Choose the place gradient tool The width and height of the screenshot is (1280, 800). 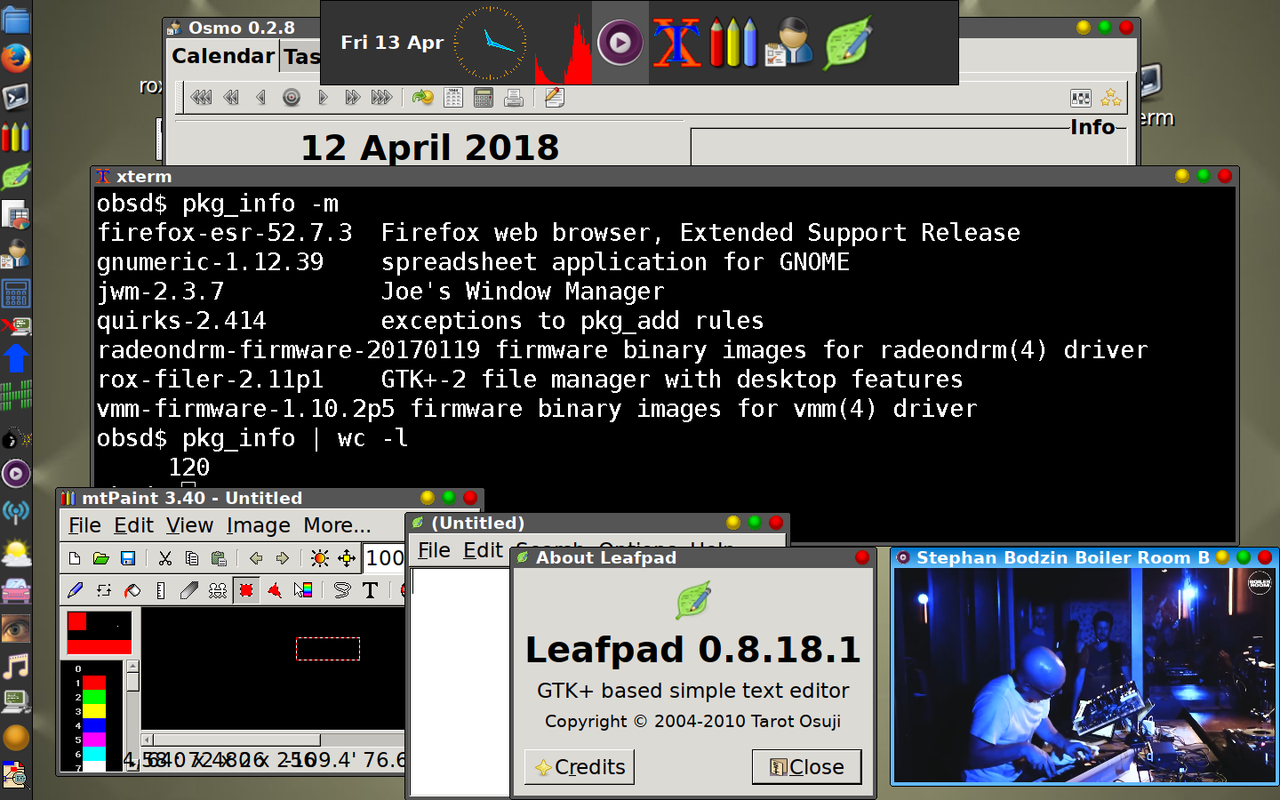coord(303,590)
